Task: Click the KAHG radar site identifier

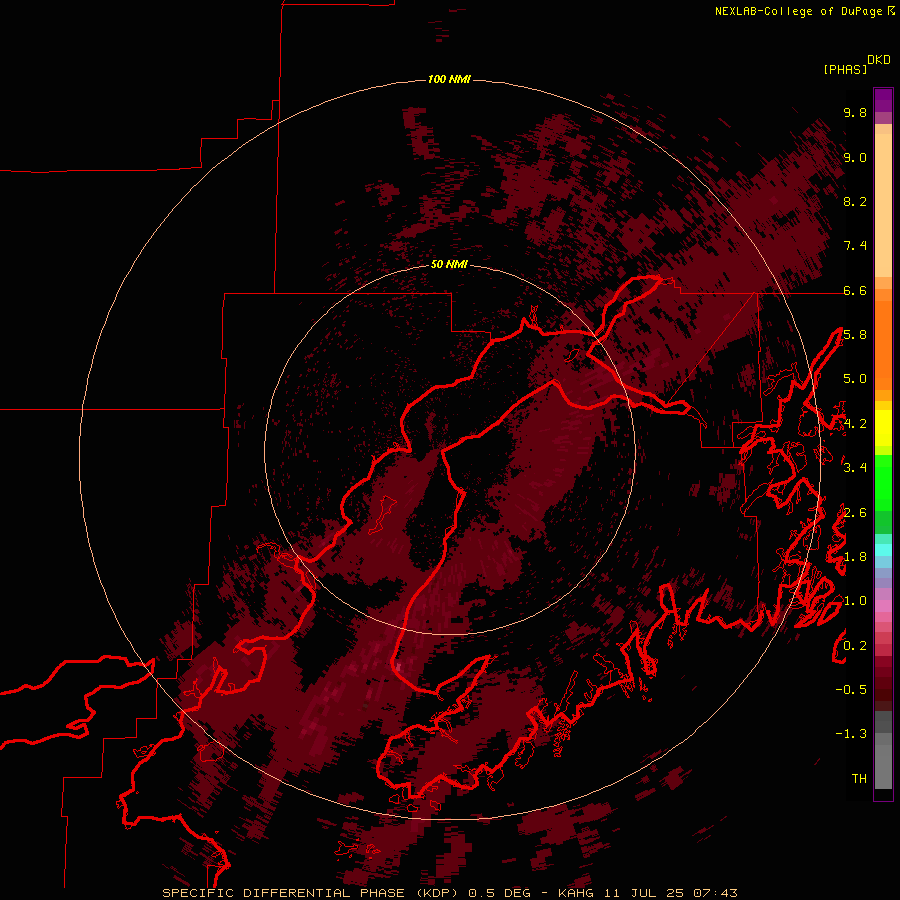Action: pyautogui.click(x=575, y=893)
